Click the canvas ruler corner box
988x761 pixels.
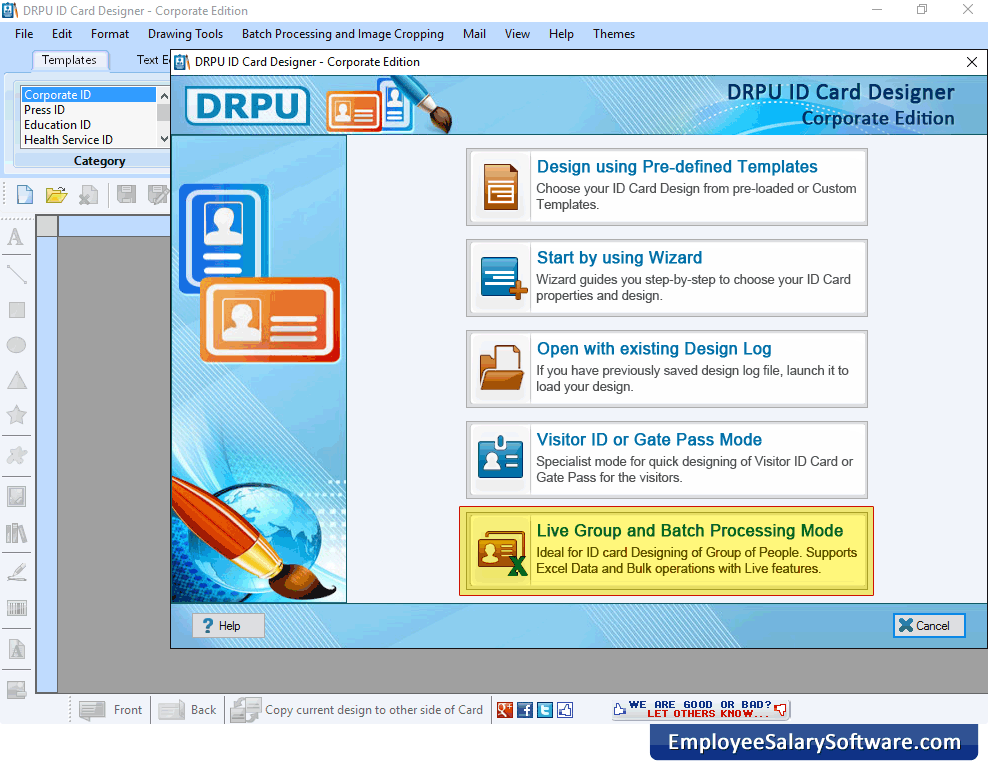(x=47, y=226)
